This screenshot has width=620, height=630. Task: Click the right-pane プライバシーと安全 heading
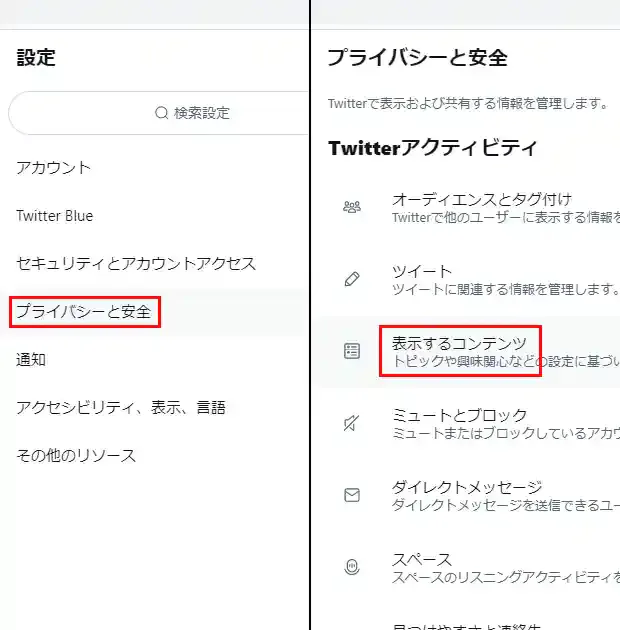[x=417, y=57]
